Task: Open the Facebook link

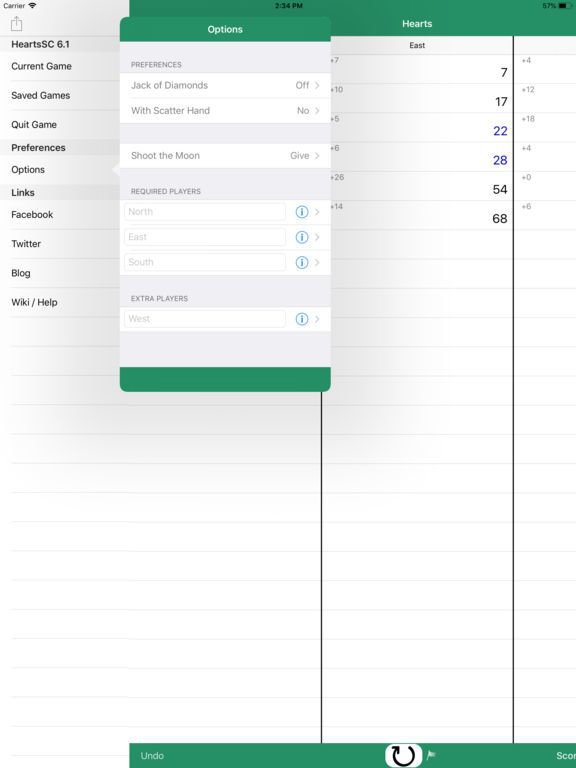Action: (x=32, y=215)
